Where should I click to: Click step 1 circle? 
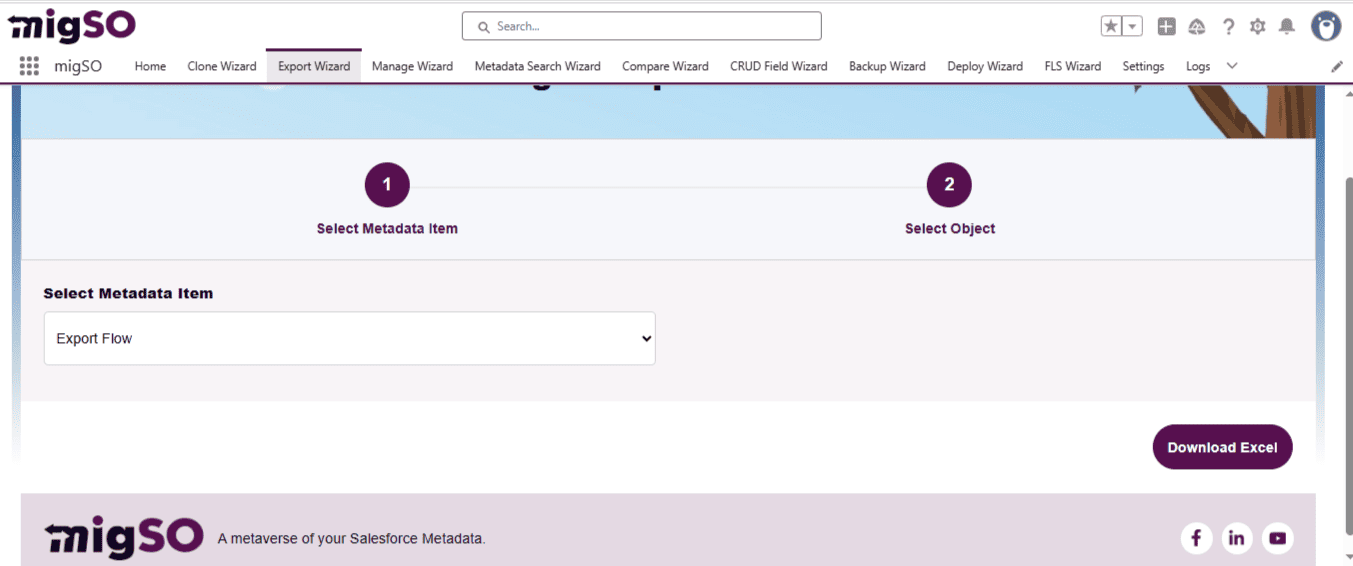tap(387, 185)
